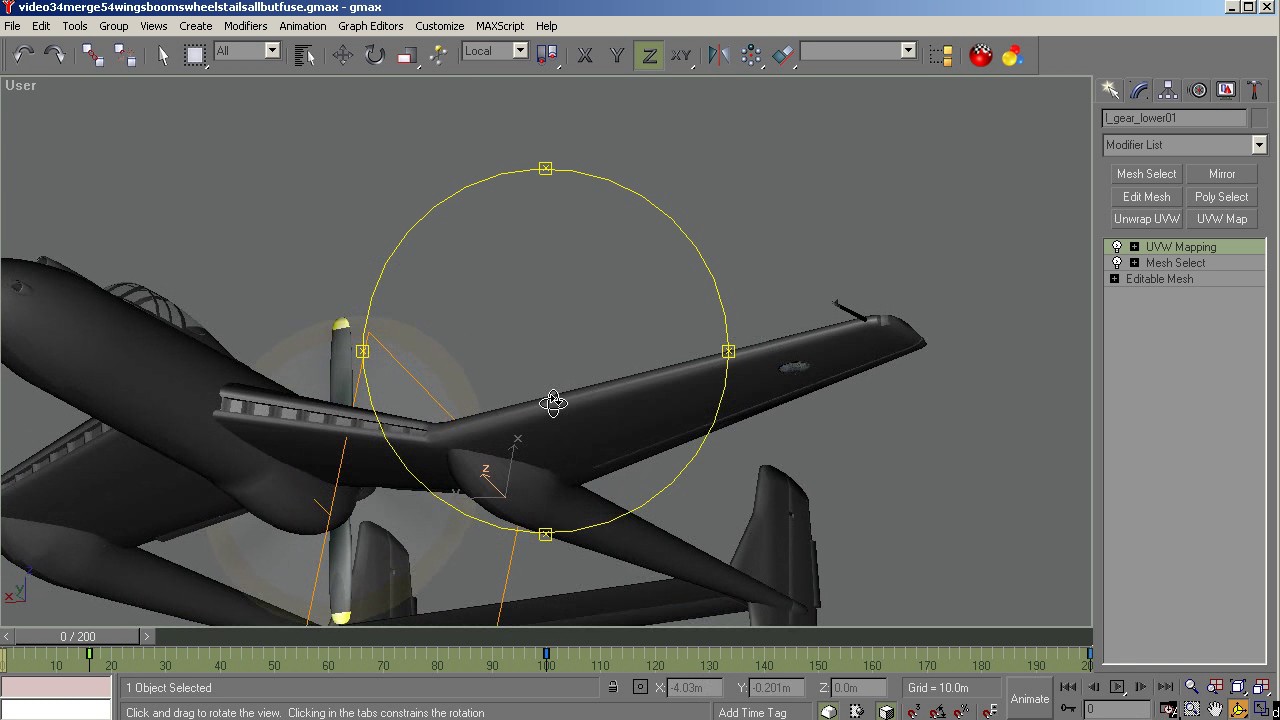Image resolution: width=1280 pixels, height=720 pixels.
Task: Restrict transforms to the XY plane
Action: tap(681, 55)
